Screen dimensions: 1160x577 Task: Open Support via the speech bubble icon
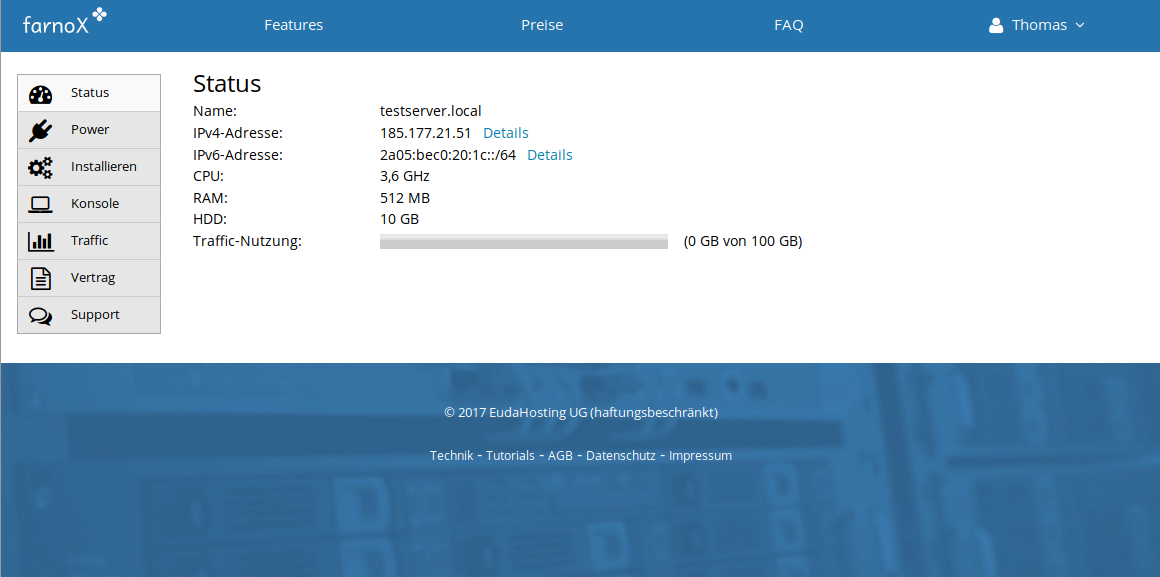point(40,314)
